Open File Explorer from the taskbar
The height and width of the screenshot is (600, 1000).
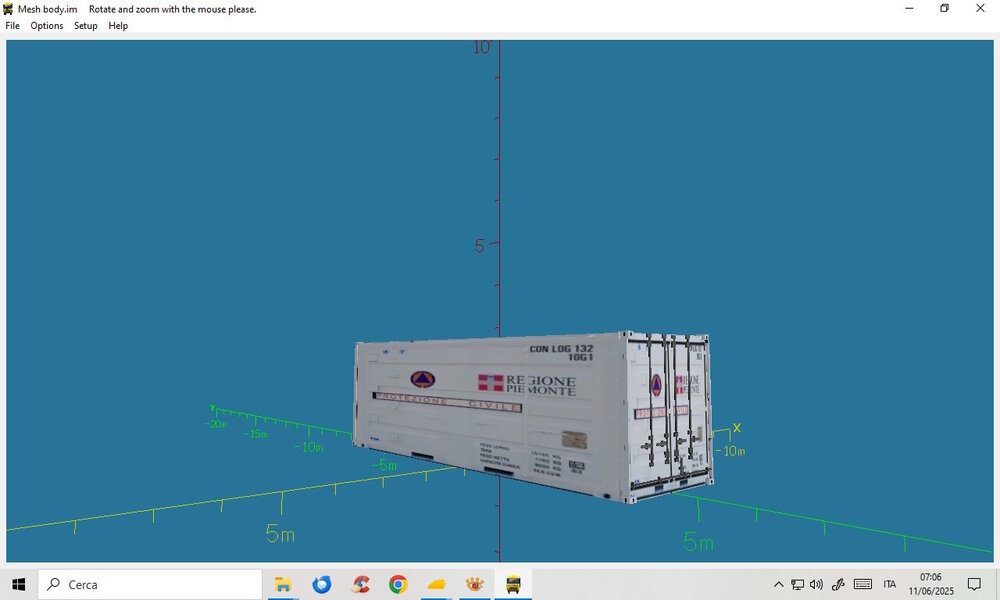[x=283, y=584]
